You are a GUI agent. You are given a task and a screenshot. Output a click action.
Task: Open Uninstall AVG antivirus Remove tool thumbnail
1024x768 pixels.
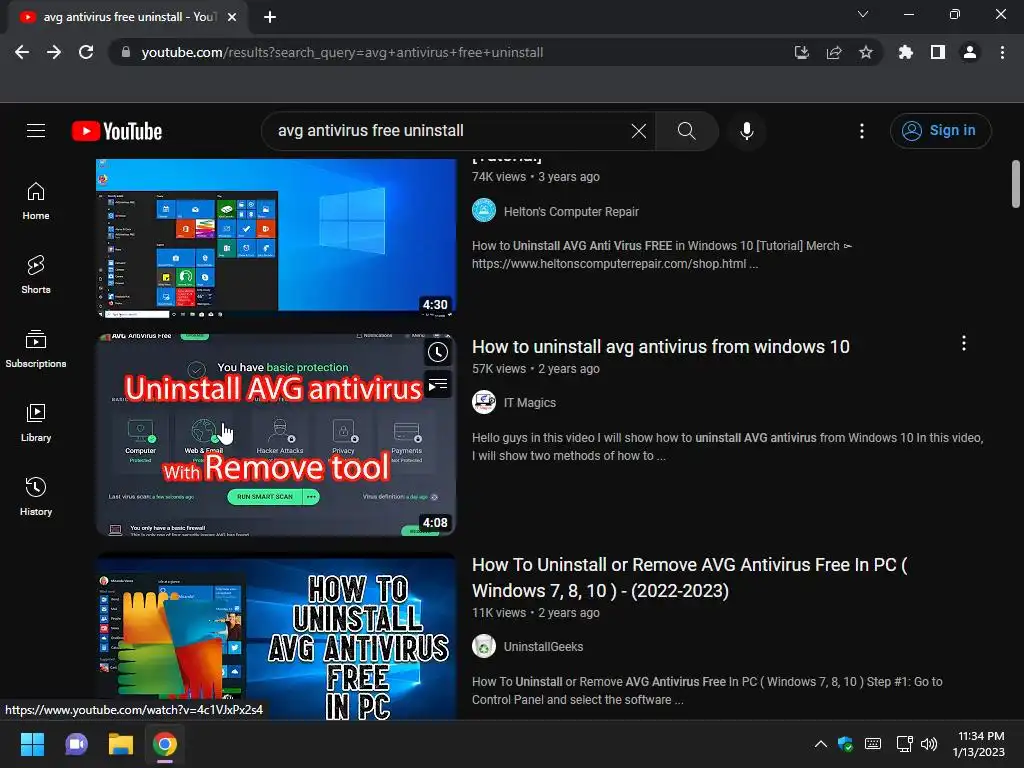click(x=276, y=435)
